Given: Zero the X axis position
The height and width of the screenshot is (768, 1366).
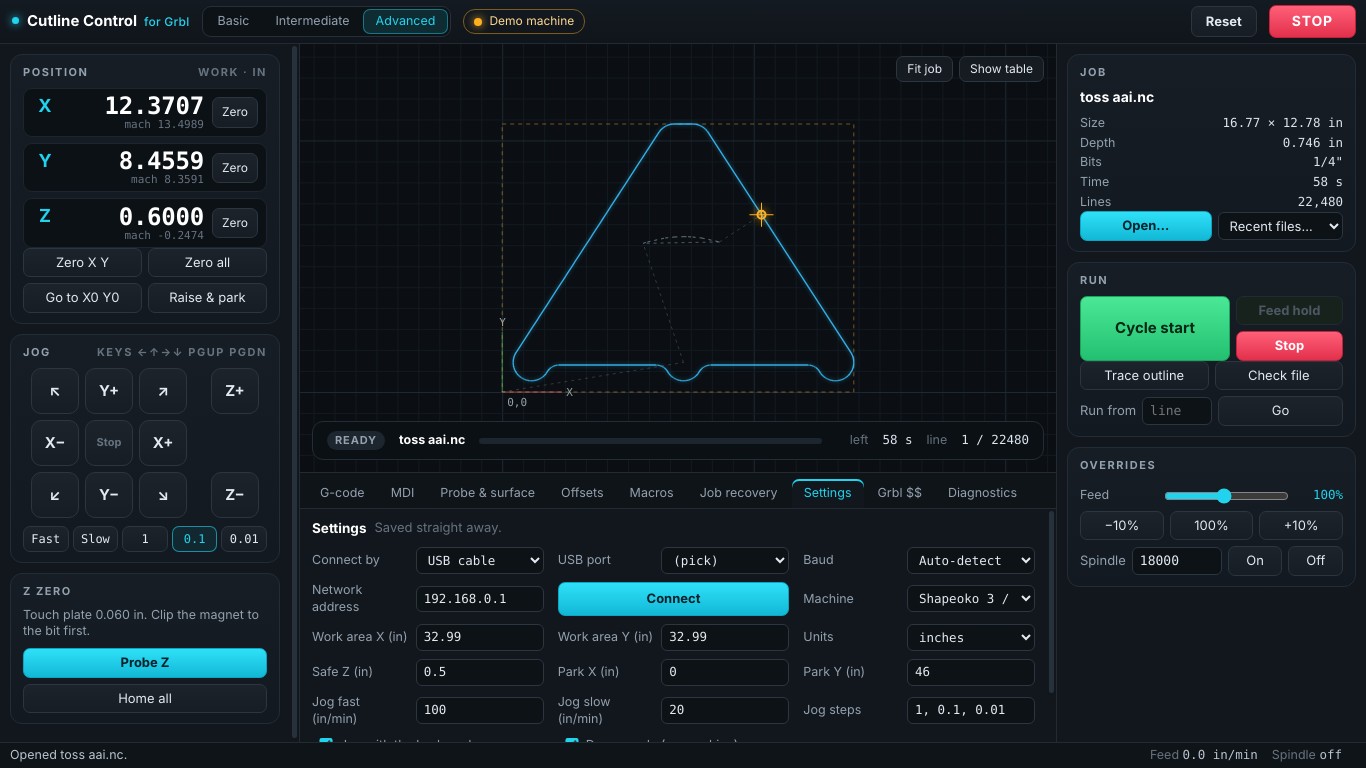Looking at the screenshot, I should tap(235, 112).
